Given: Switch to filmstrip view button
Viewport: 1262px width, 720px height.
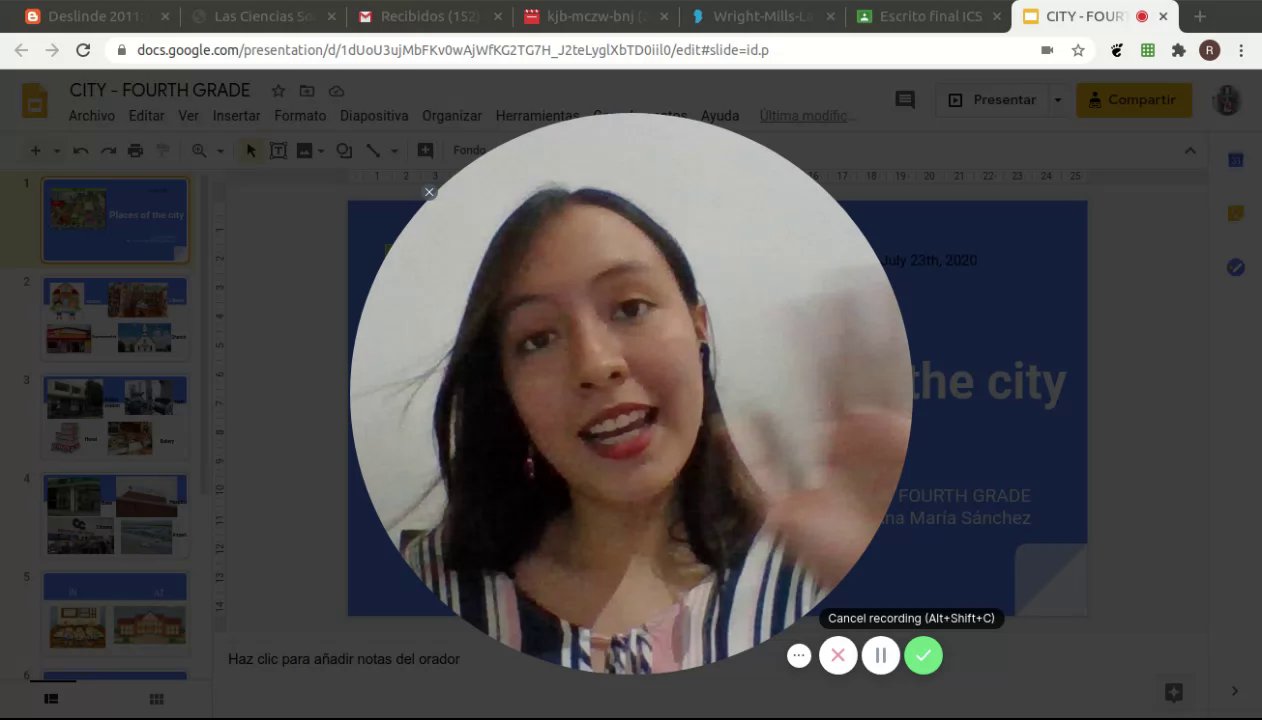Looking at the screenshot, I should coord(51,699).
